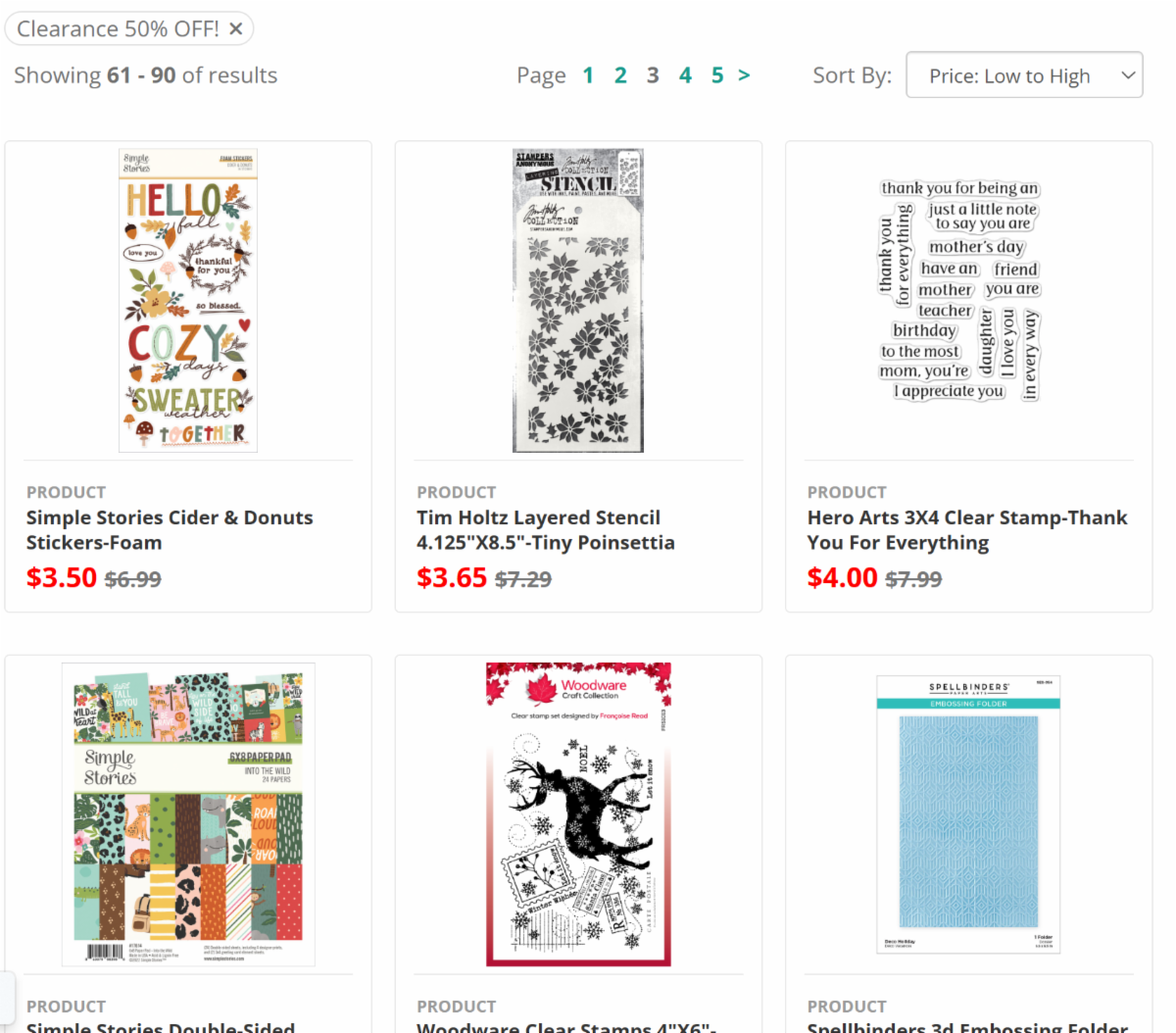Viewport: 1176px width, 1033px height.
Task: Remove the Clearance 50% OFF filter
Action: [236, 29]
